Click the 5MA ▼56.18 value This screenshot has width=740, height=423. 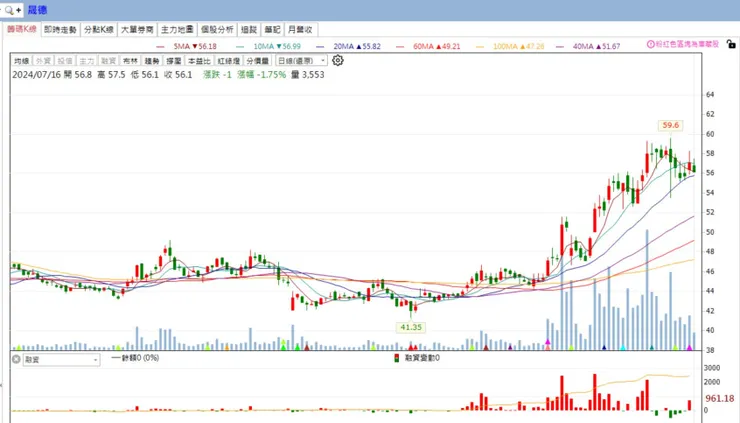(x=195, y=46)
